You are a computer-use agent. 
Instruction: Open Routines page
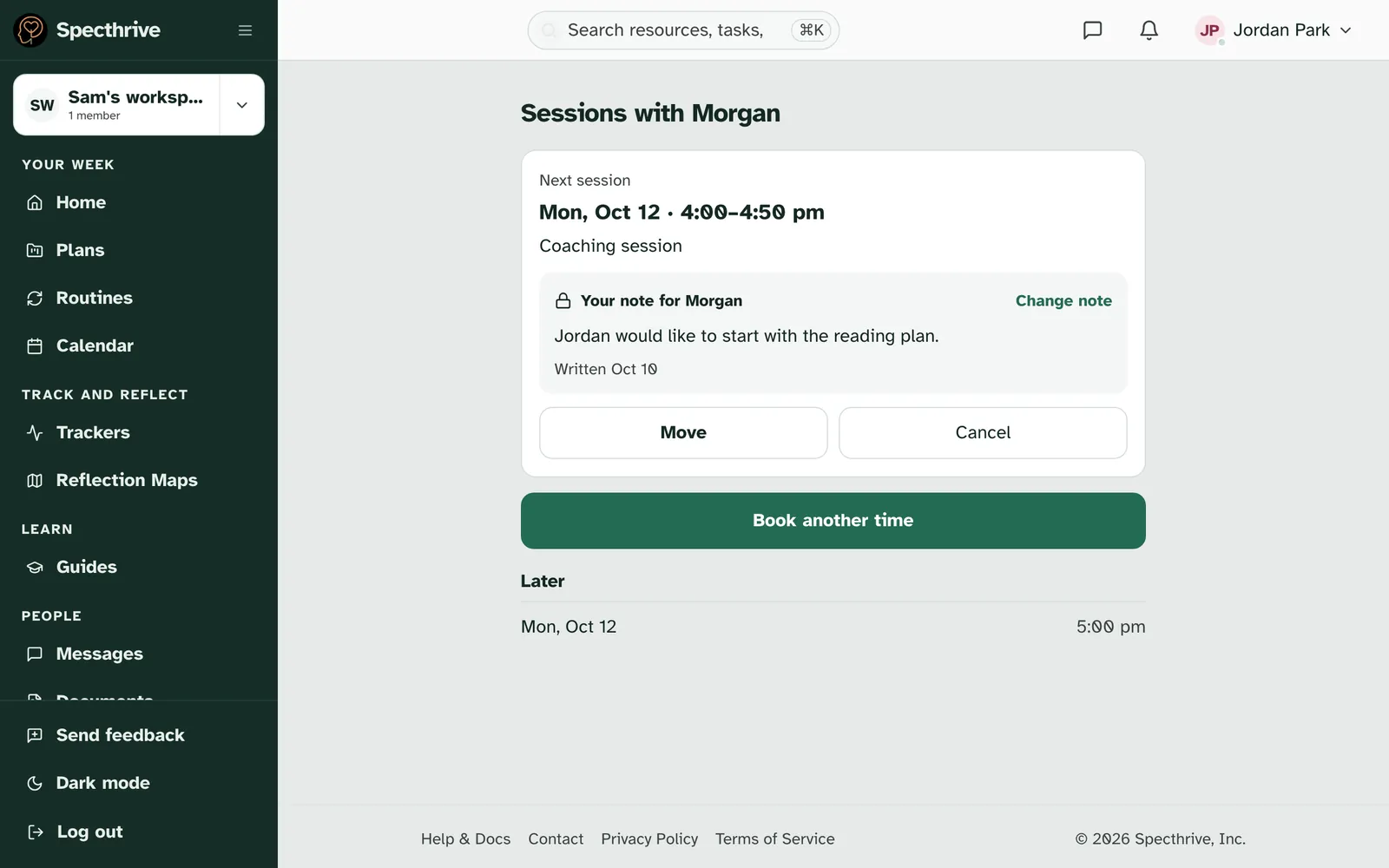coord(139,298)
